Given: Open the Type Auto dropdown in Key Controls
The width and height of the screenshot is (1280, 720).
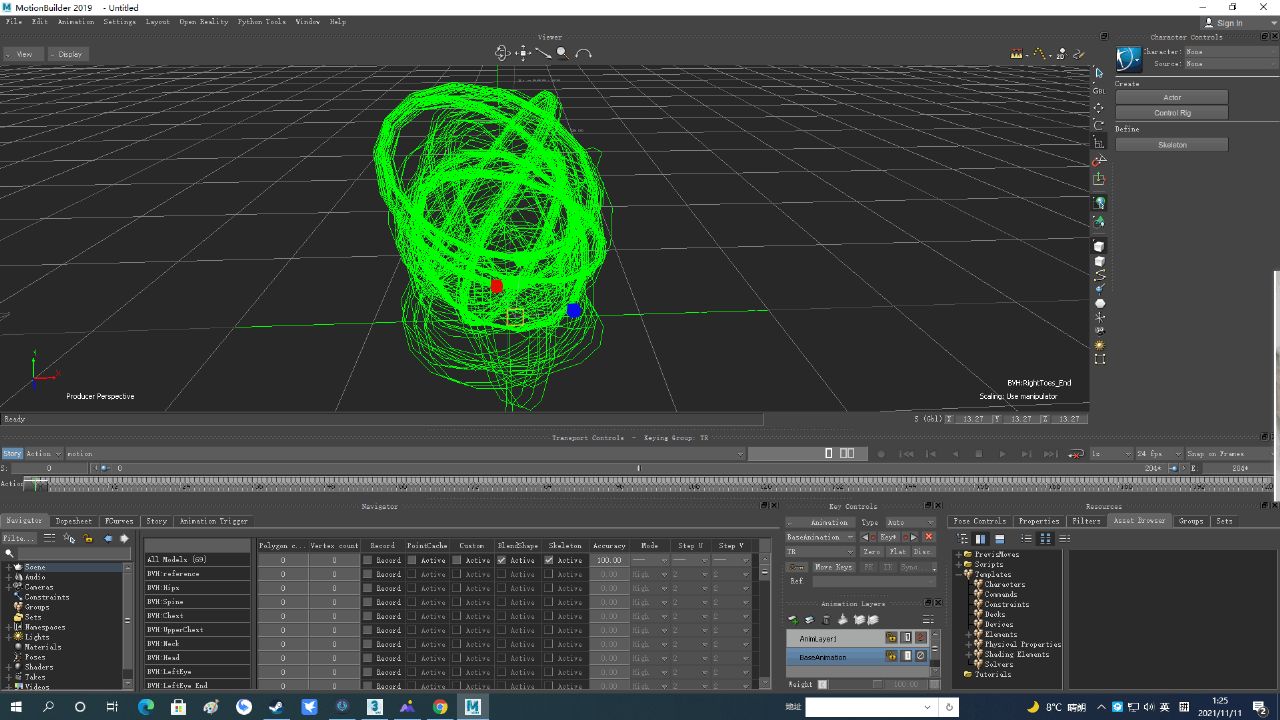Looking at the screenshot, I should click(x=908, y=522).
